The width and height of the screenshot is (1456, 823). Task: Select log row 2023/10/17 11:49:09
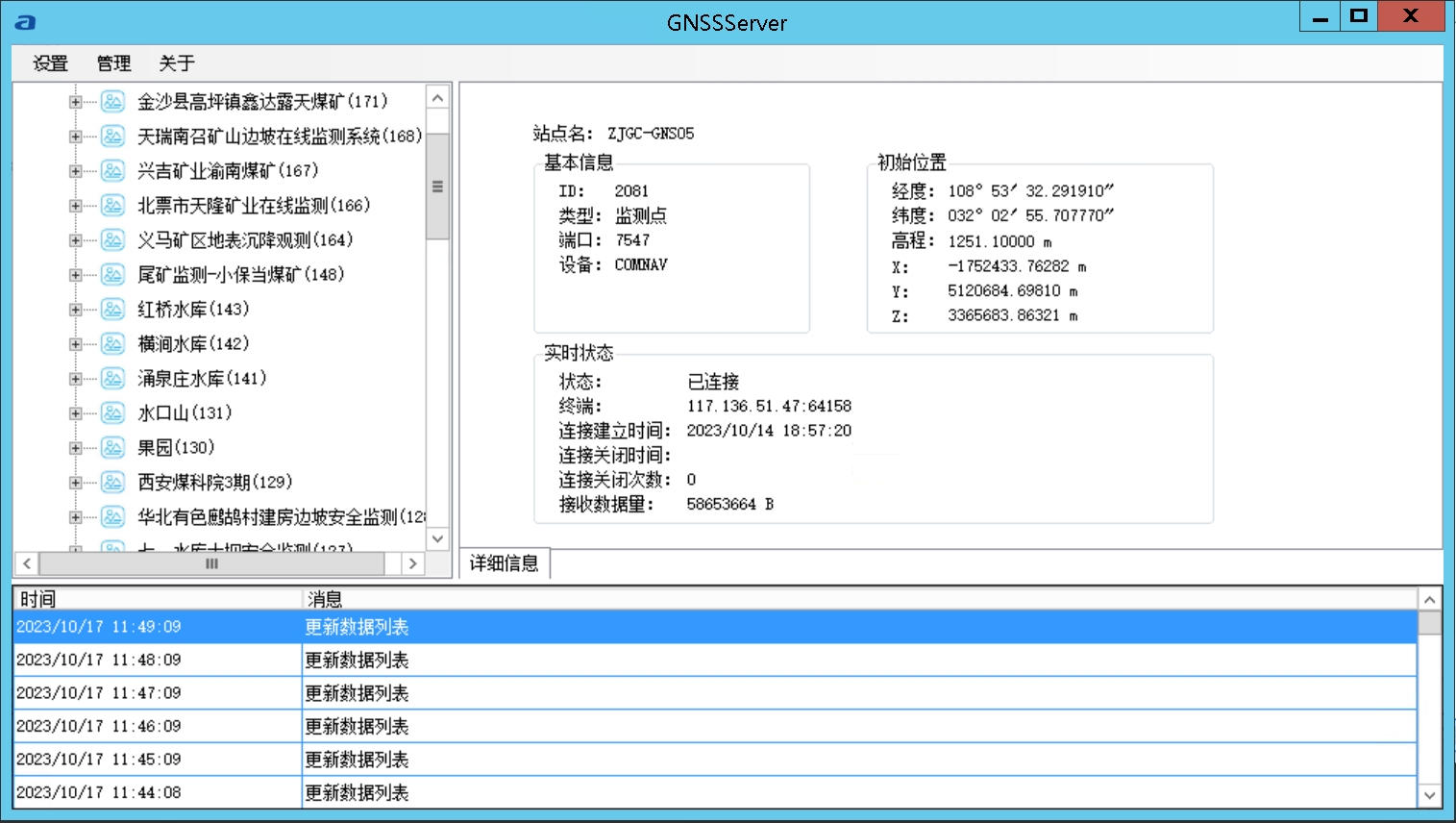(x=716, y=627)
